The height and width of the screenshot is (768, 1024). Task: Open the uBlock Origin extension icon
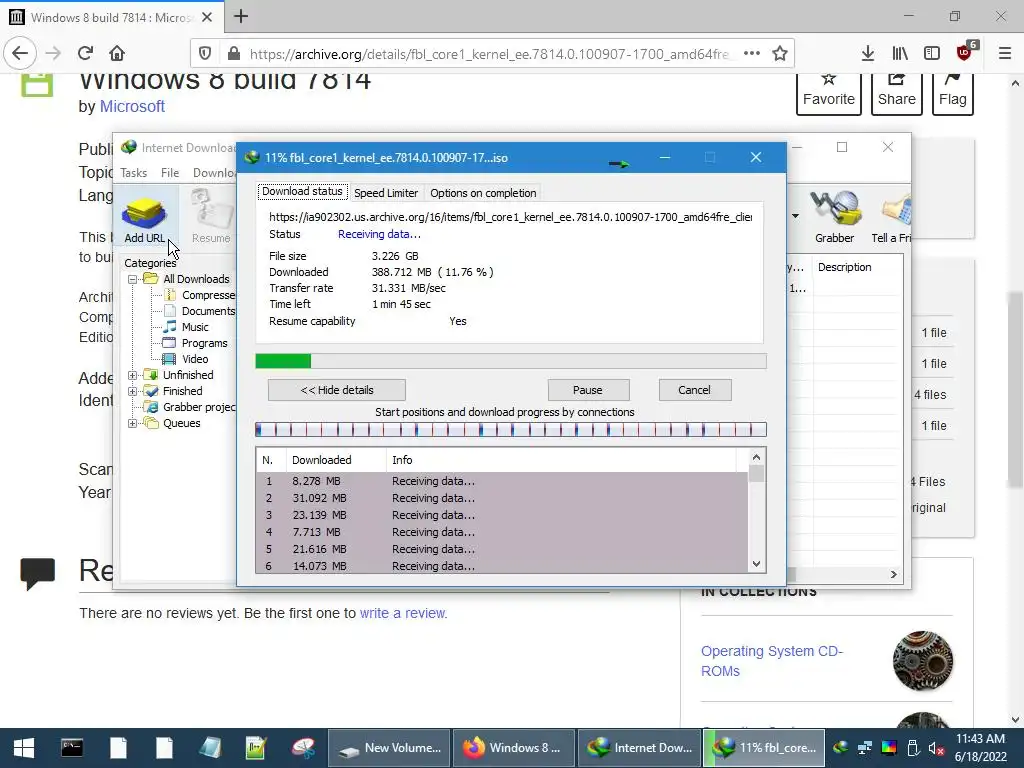[965, 52]
